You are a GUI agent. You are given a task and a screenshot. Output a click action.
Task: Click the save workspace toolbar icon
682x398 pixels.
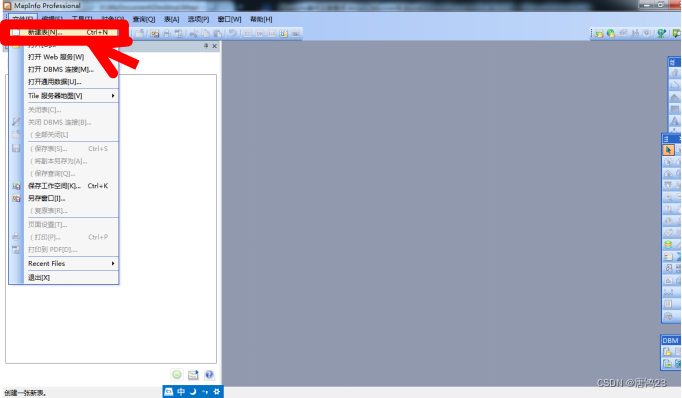[x=155, y=33]
